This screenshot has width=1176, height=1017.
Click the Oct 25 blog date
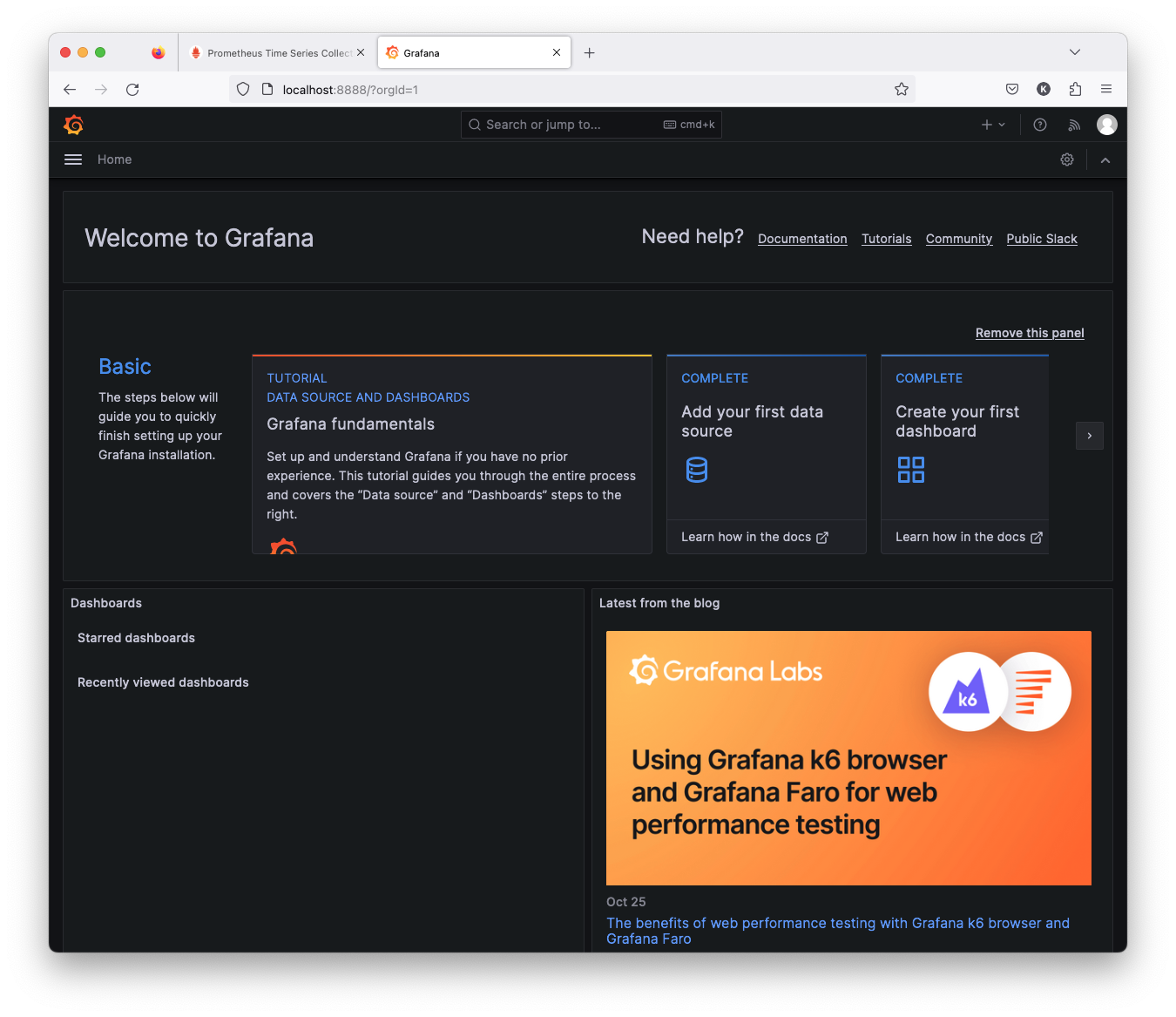tap(626, 902)
